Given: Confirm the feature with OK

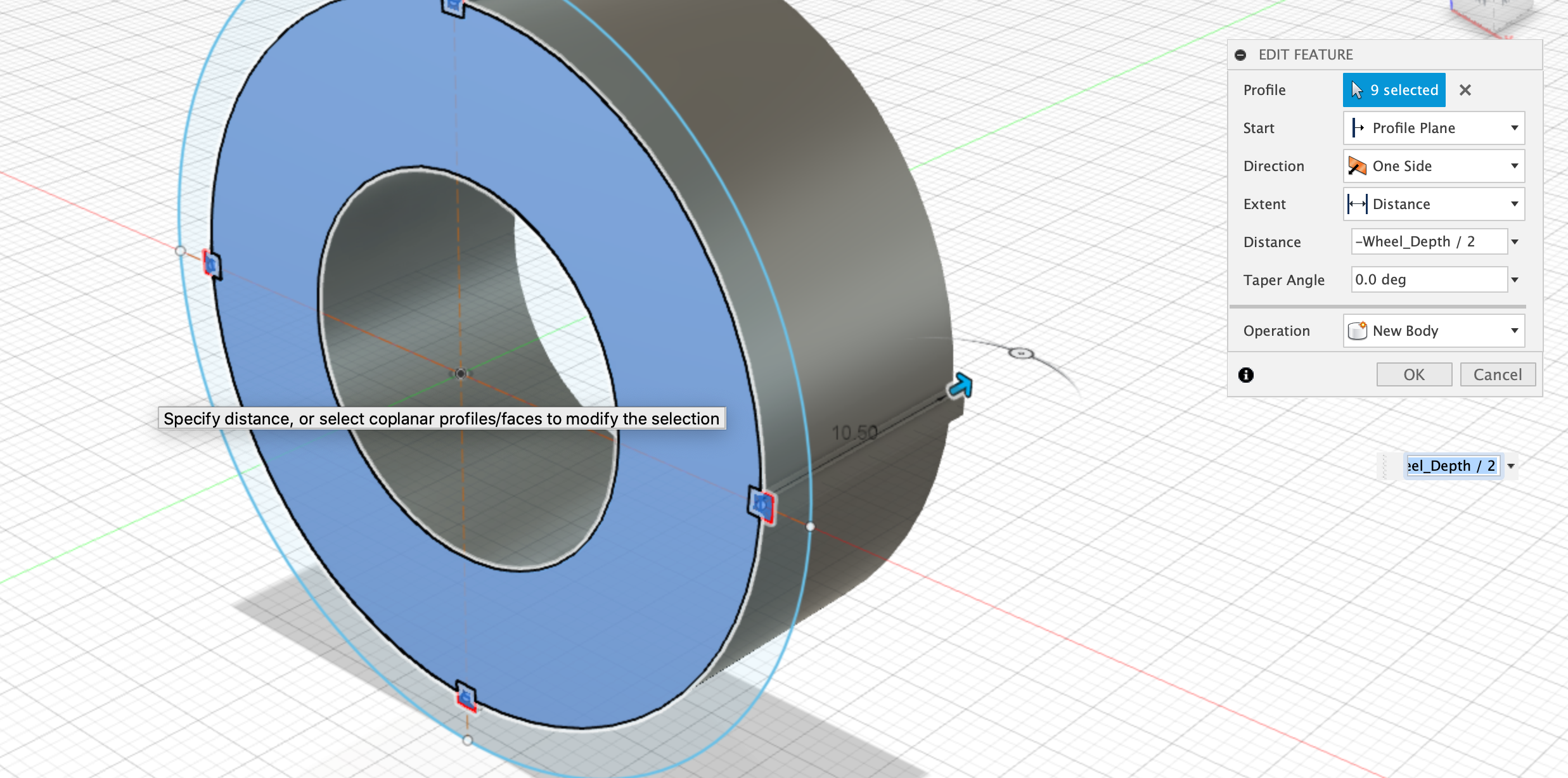Looking at the screenshot, I should (1414, 374).
